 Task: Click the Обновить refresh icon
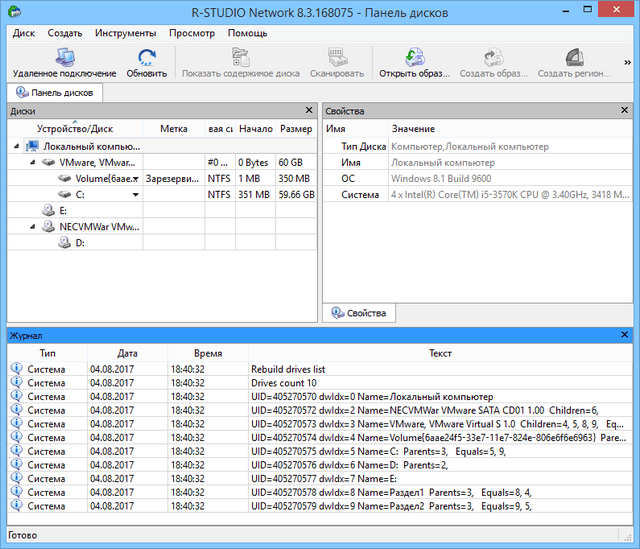tap(147, 57)
